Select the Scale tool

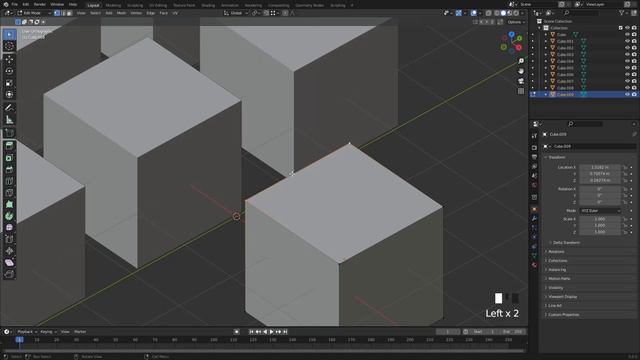pyautogui.click(x=9, y=83)
